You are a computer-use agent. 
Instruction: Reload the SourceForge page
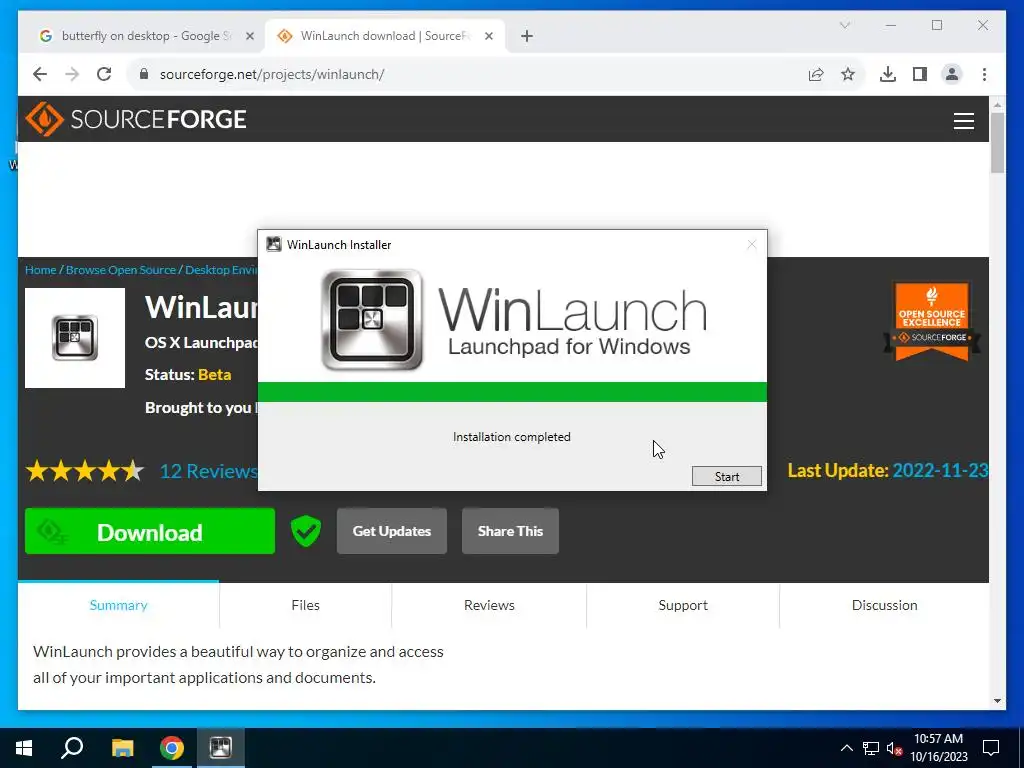(x=104, y=74)
